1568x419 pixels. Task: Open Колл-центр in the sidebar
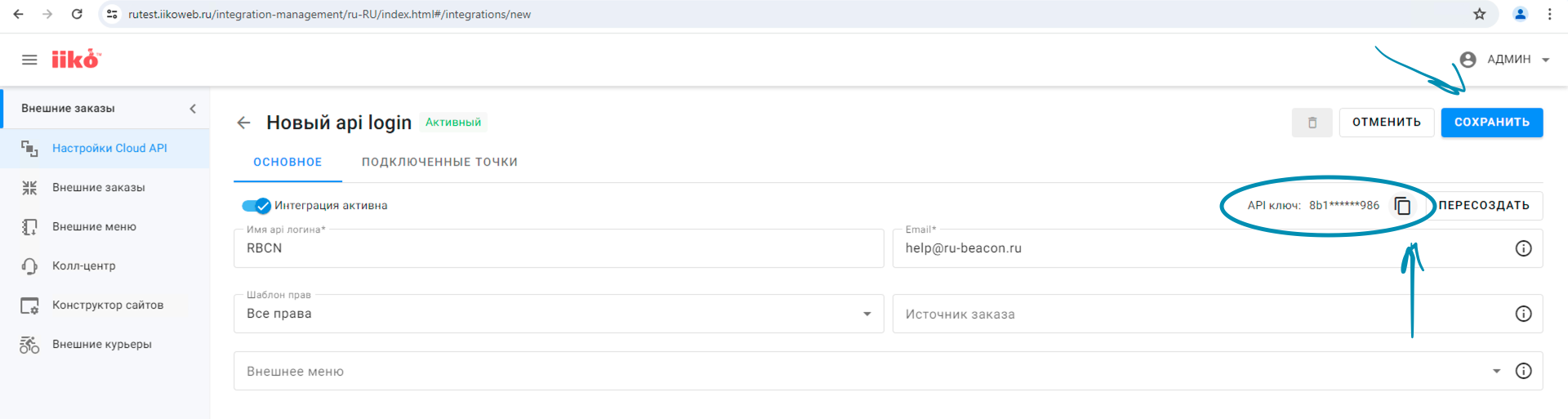[x=84, y=266]
